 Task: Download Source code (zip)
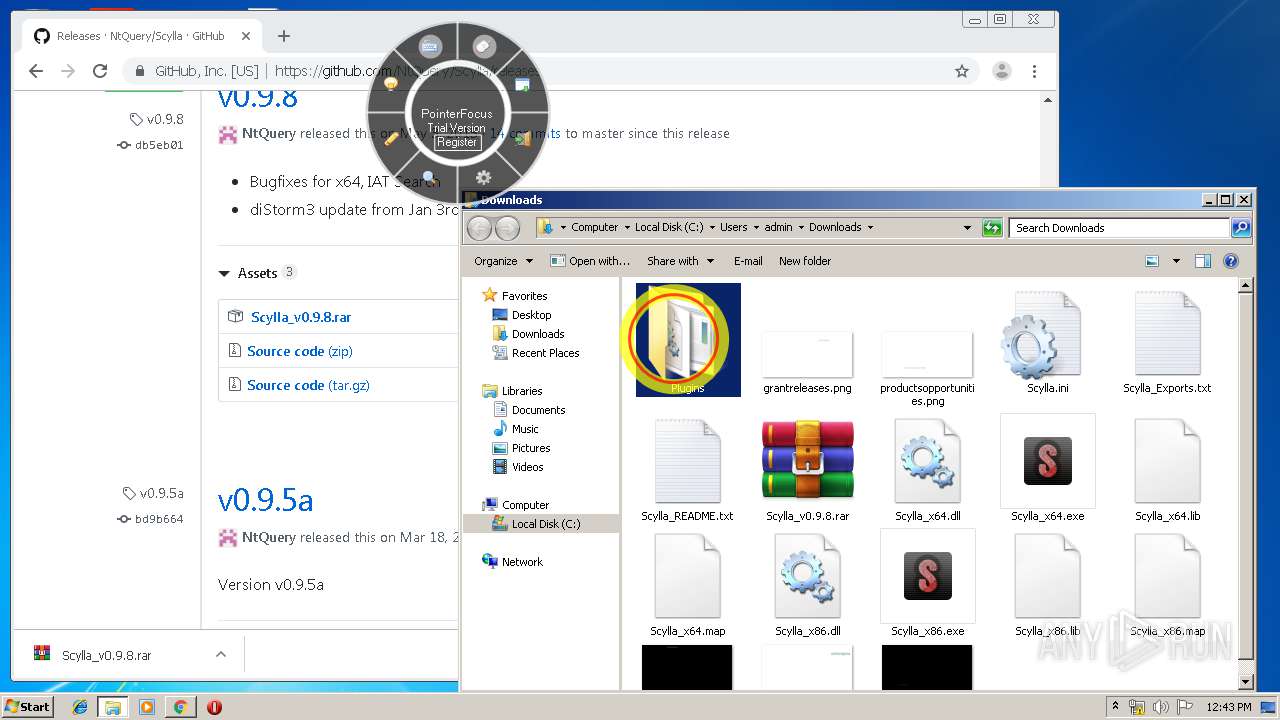tap(299, 351)
